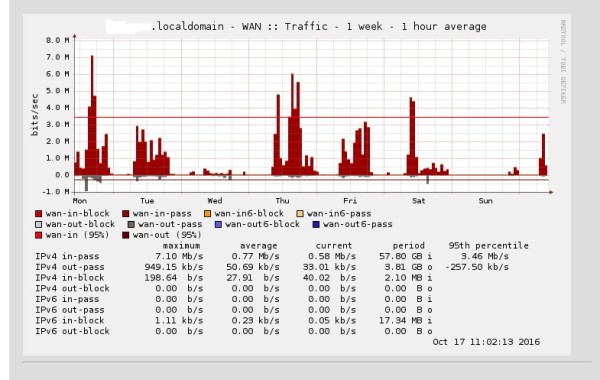Viewport: 600px width, 380px height.
Task: Click the wan-in6-pass legend swatch
Action: tap(300, 214)
